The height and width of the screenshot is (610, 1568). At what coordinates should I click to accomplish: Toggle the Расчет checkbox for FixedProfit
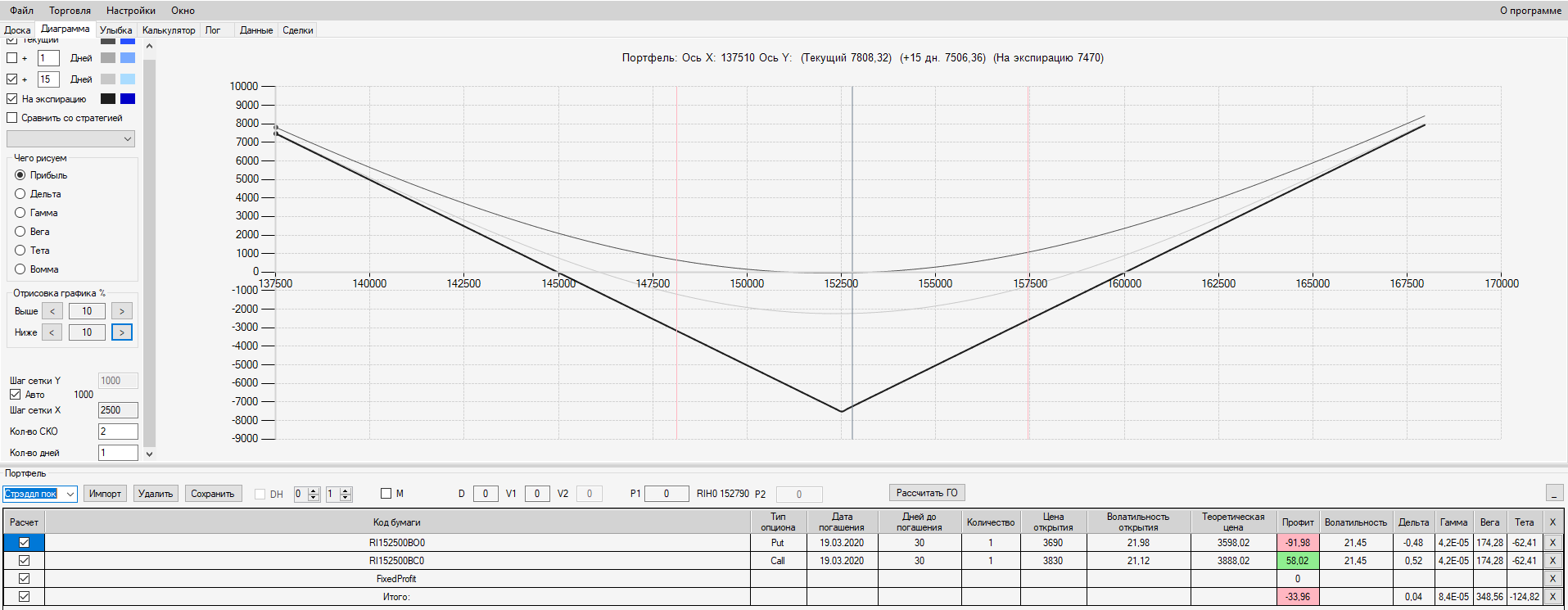[x=25, y=579]
